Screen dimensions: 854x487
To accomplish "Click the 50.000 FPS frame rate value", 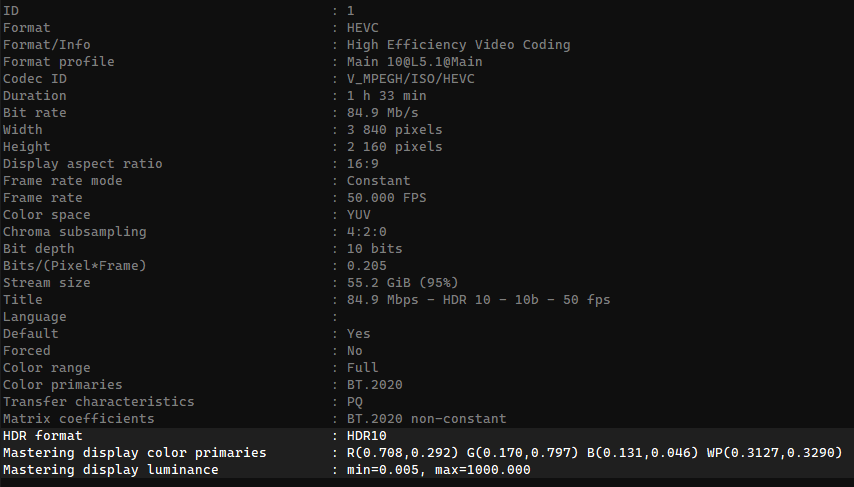I will click(x=386, y=198).
